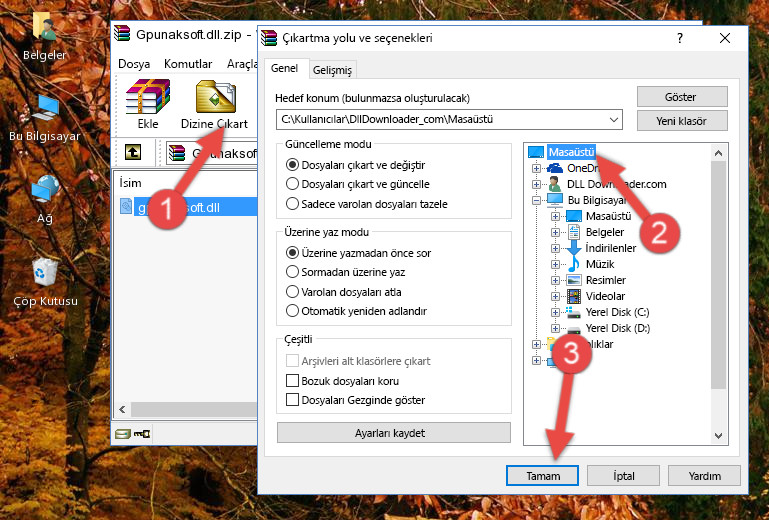Screen dimensions: 769x520
Task: Select the Bu Bilgisayar computer icon in tree
Action: pyautogui.click(x=555, y=200)
